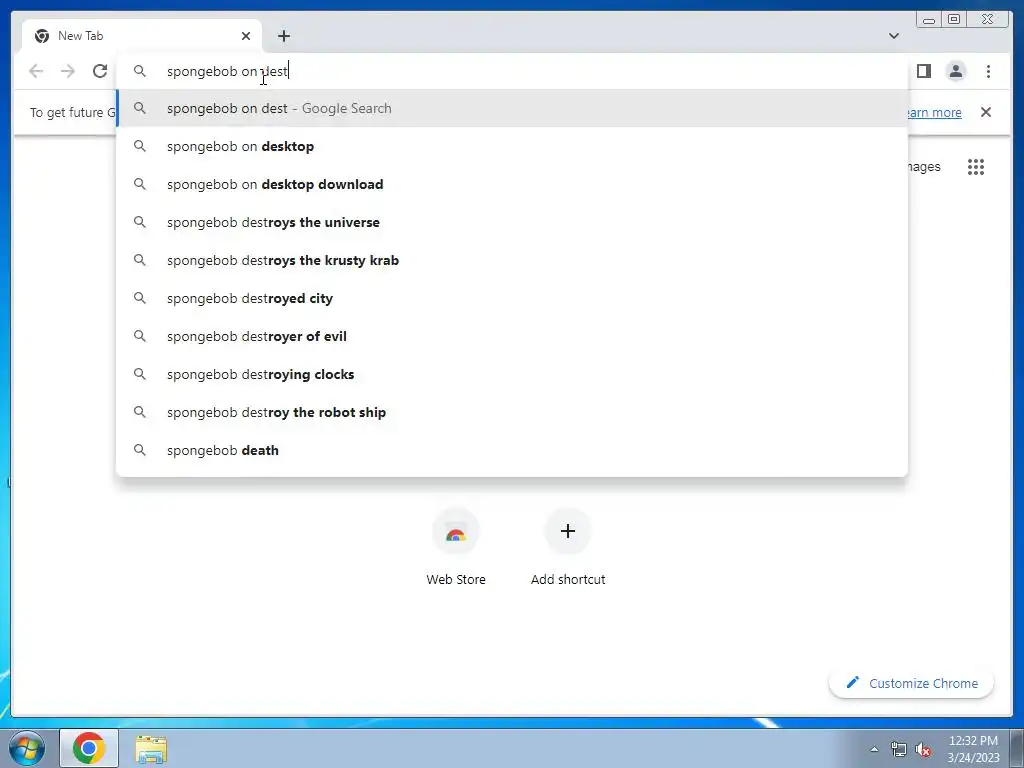Image resolution: width=1024 pixels, height=768 pixels.
Task: Open Chrome three-dot menu
Action: pyautogui.click(x=988, y=71)
